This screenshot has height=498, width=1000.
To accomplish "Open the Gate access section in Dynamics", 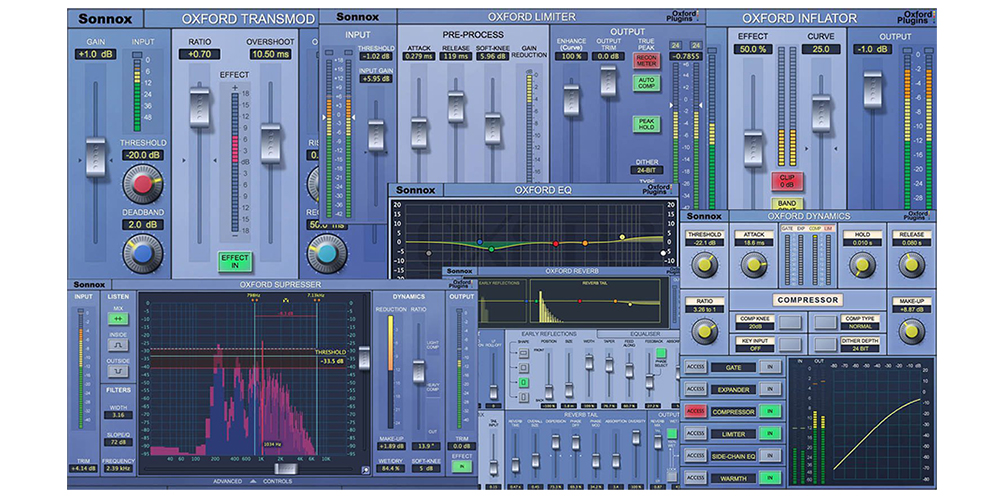I will [x=696, y=367].
